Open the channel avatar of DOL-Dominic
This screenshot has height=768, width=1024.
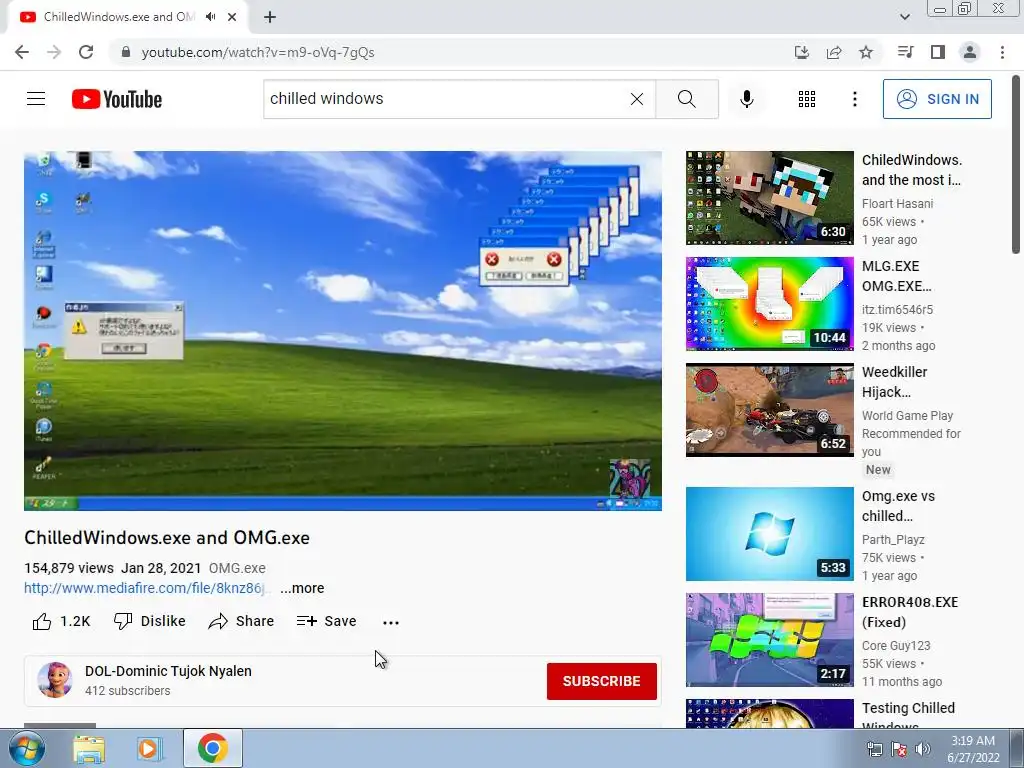[x=55, y=680]
